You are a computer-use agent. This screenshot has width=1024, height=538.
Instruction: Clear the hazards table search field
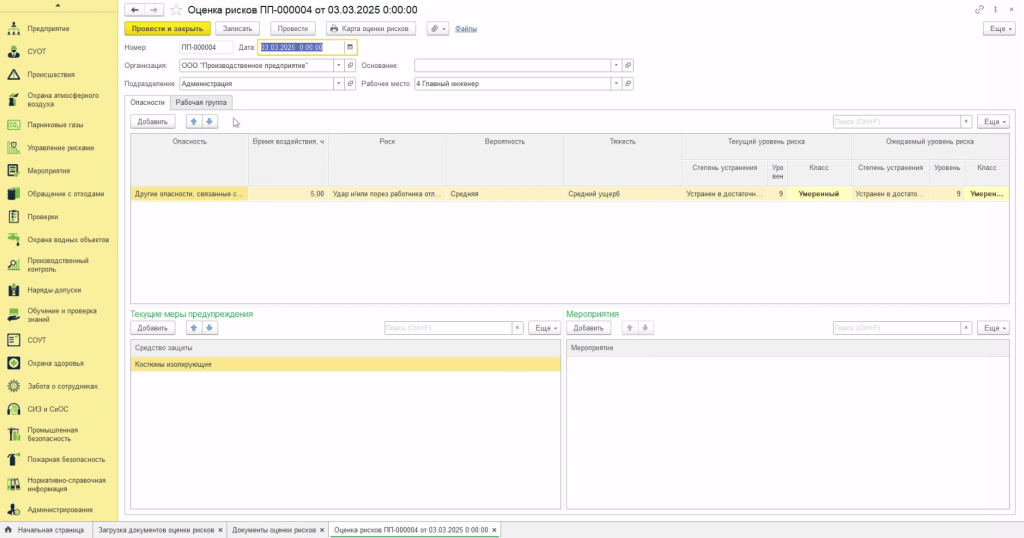click(966, 121)
